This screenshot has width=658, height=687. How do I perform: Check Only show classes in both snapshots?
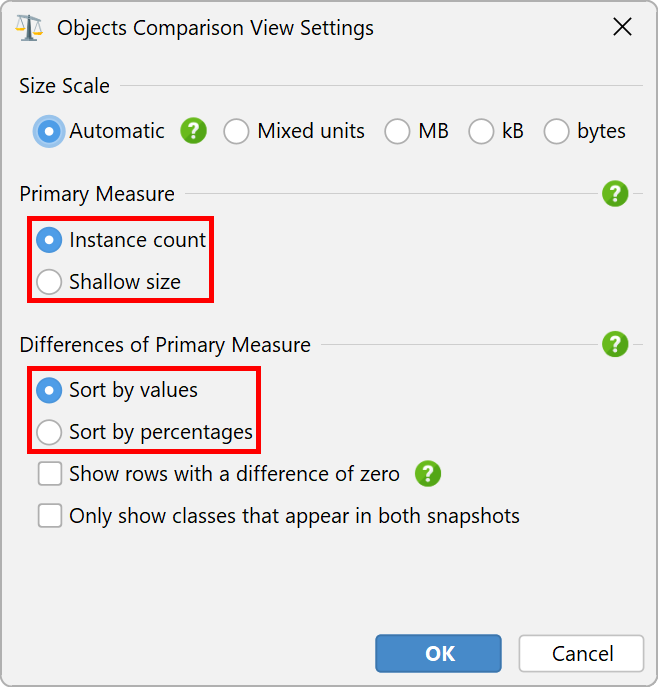[x=279, y=516]
